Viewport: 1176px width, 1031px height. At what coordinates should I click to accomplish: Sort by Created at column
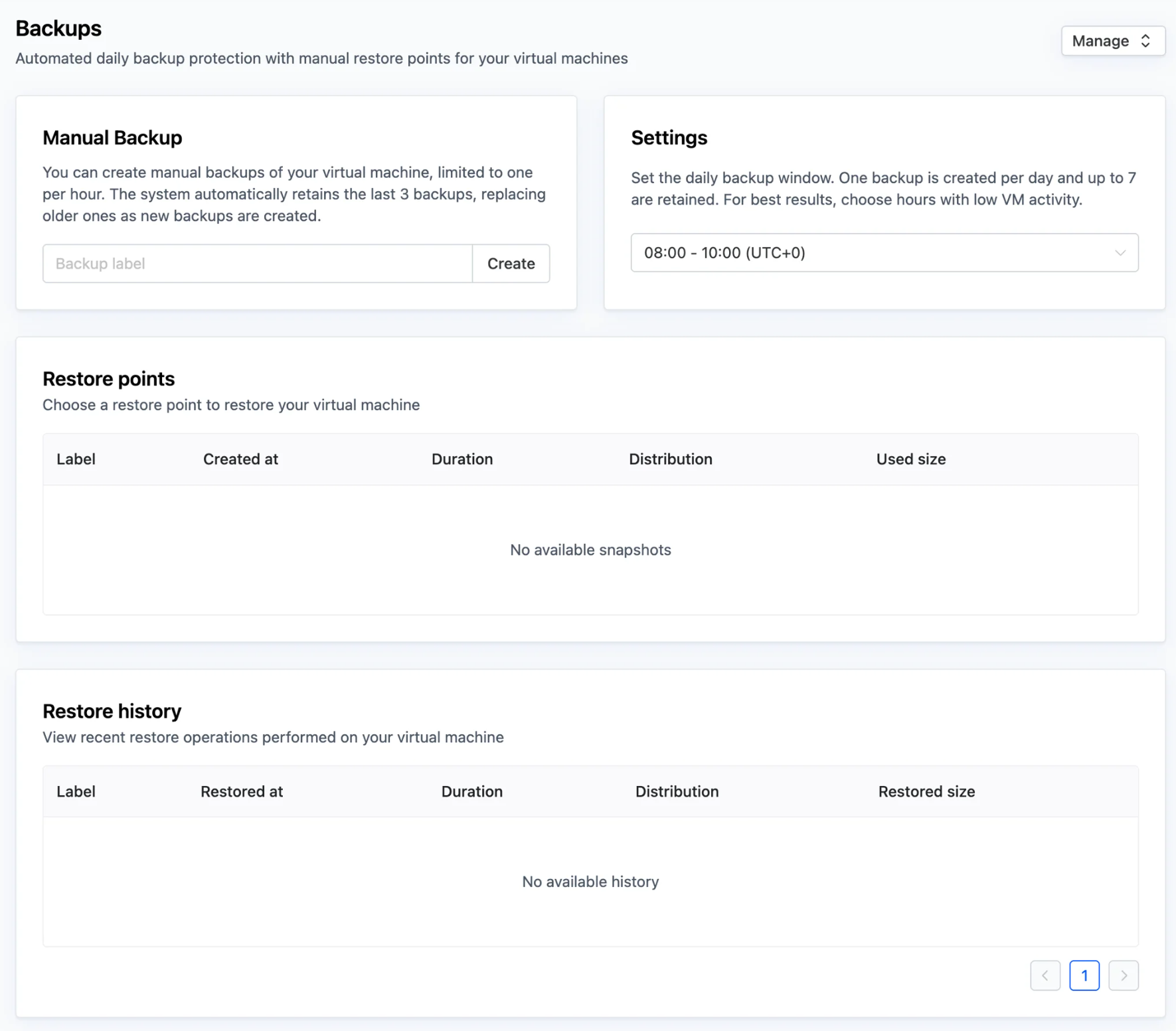[x=240, y=459]
